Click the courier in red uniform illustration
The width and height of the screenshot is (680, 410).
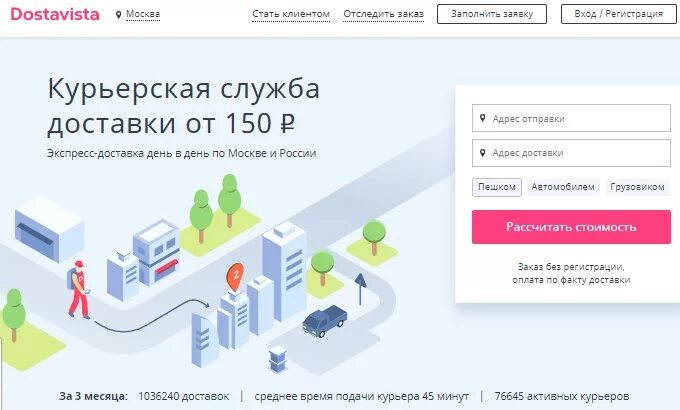click(78, 289)
